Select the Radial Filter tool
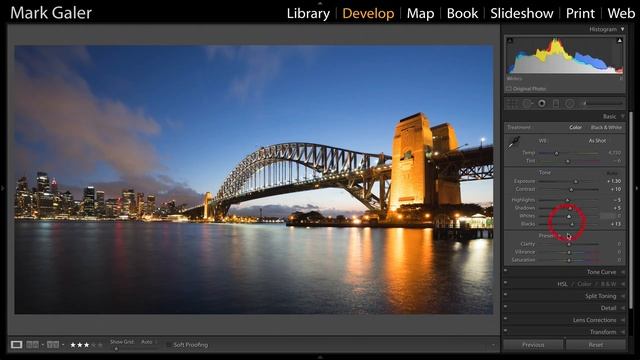The width and height of the screenshot is (640, 360). click(570, 104)
